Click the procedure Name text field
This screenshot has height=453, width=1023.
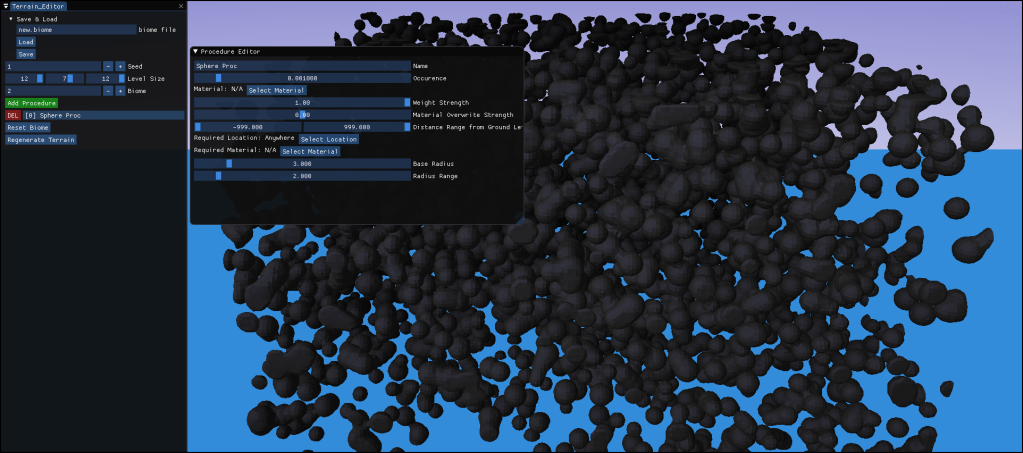point(301,65)
